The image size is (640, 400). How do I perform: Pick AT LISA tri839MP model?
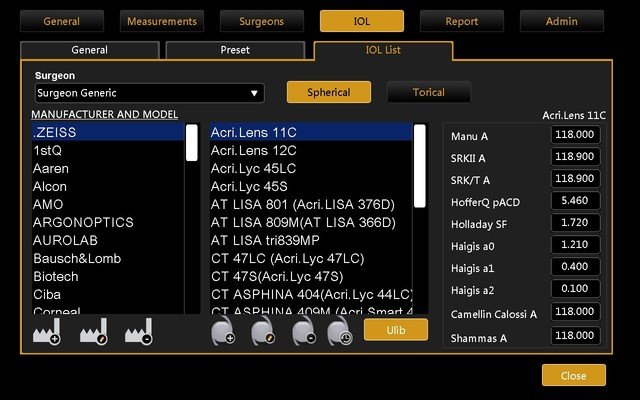pyautogui.click(x=311, y=240)
